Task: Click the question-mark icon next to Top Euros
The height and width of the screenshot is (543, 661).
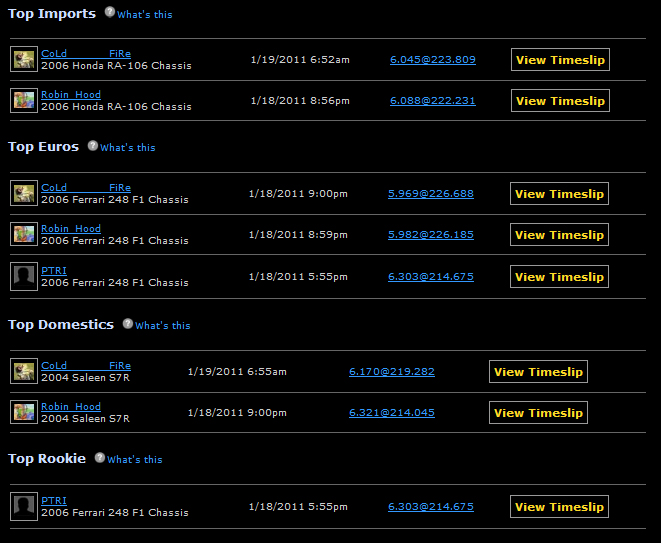Action: pos(93,146)
